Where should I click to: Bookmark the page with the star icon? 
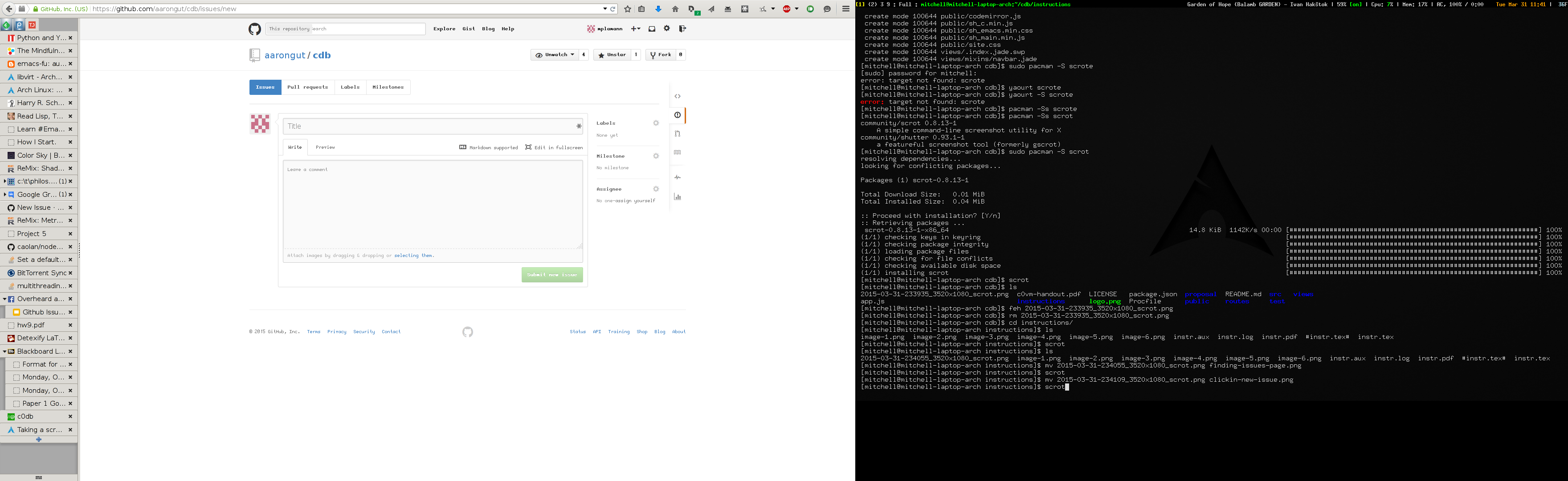click(628, 9)
